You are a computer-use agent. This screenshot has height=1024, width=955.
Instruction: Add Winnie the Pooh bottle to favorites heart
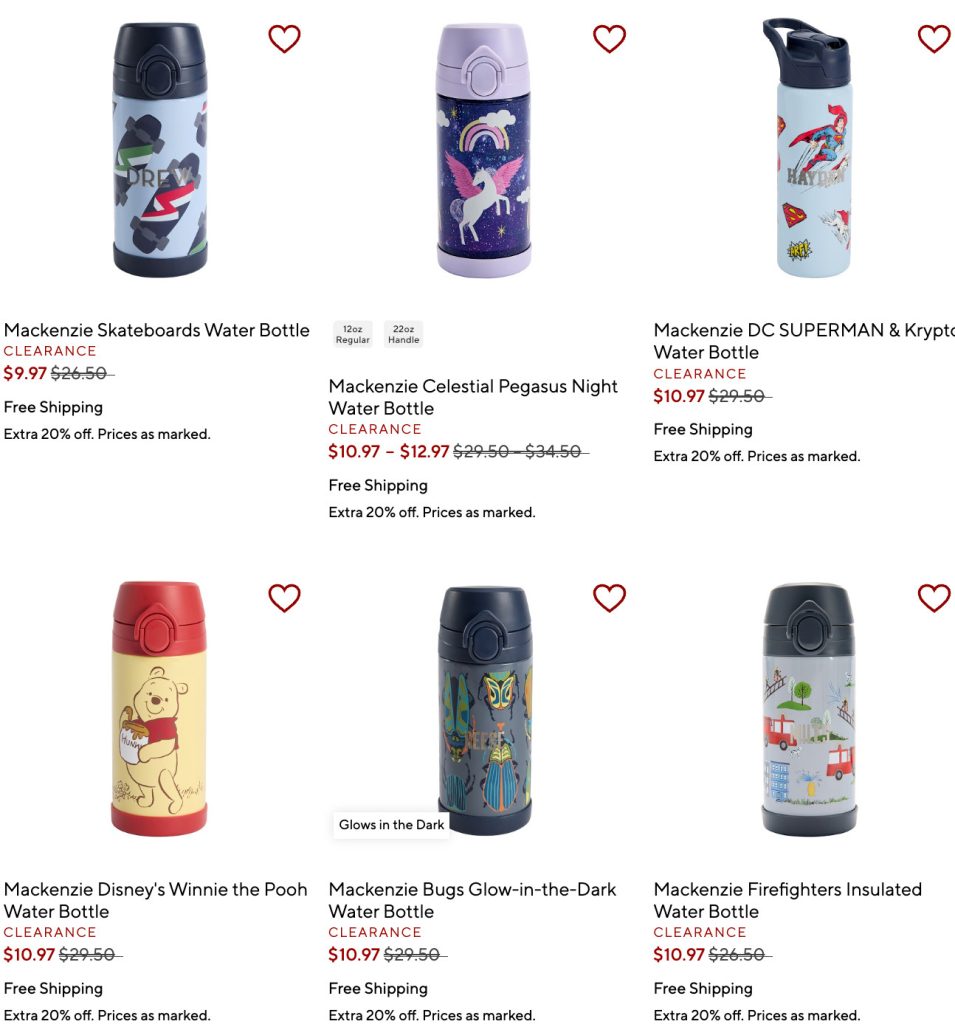[284, 598]
